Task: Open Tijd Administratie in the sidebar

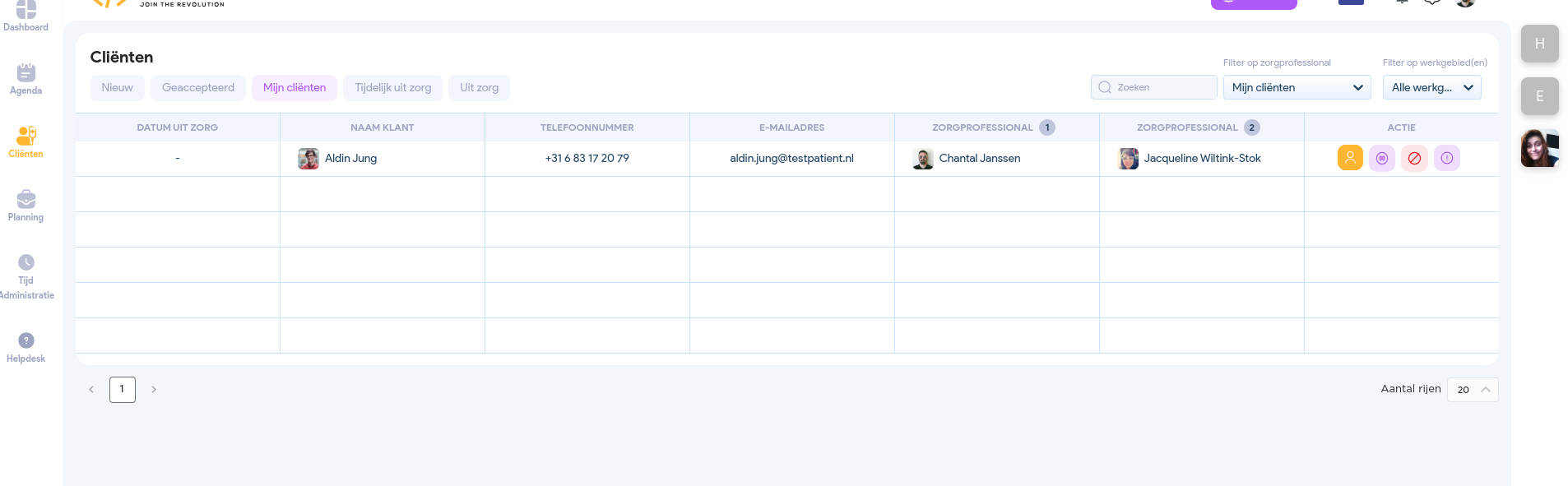Action: (26, 276)
